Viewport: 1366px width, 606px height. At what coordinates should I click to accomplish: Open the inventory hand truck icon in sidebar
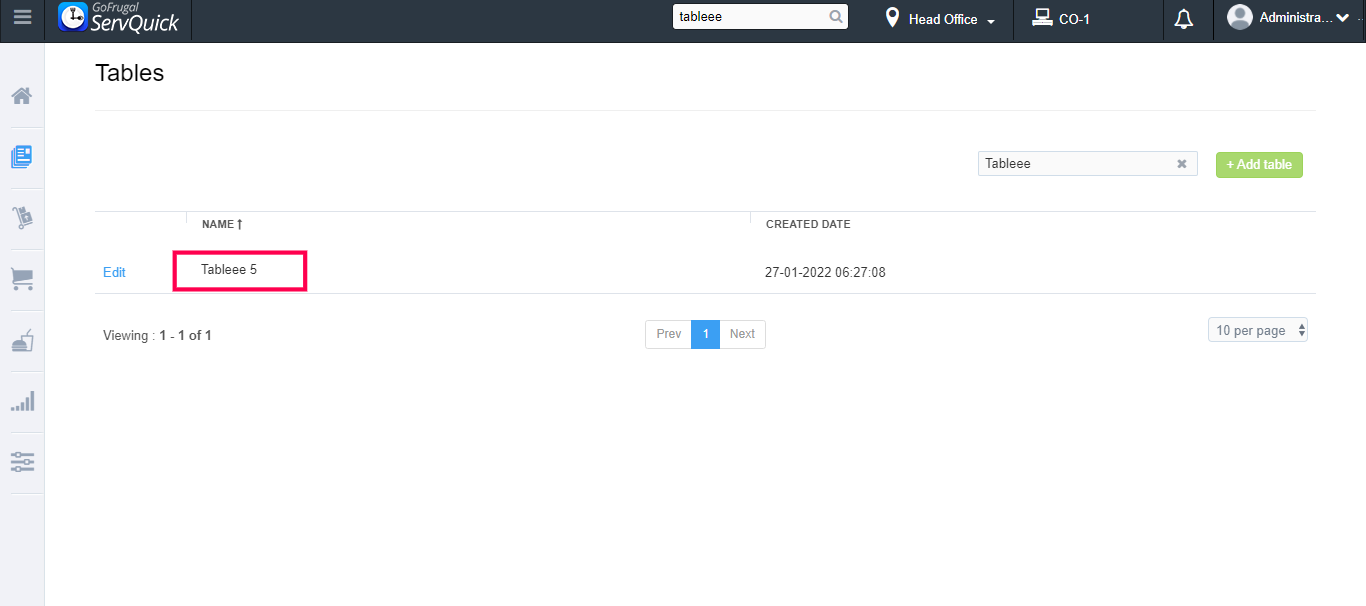tap(22, 218)
